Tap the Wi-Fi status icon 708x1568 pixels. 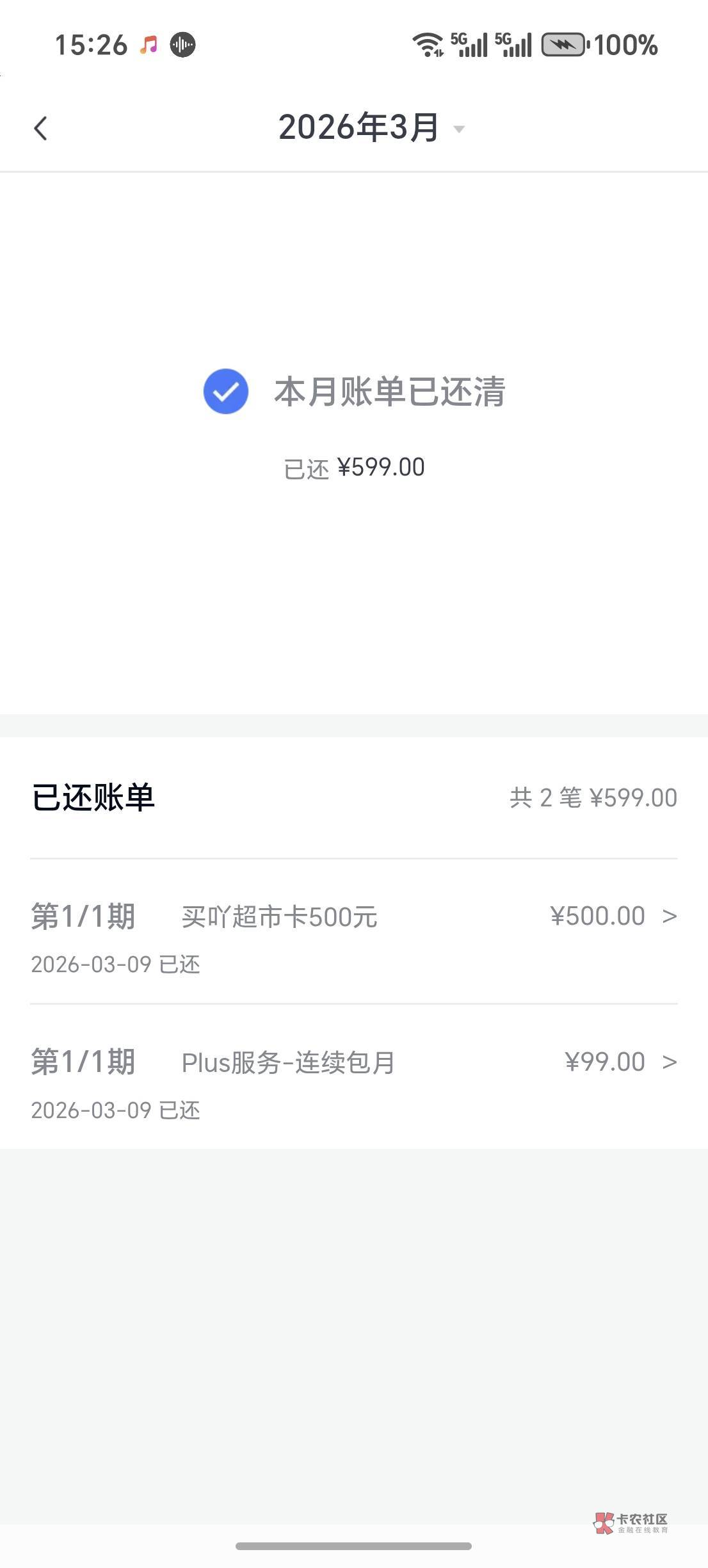(428, 45)
